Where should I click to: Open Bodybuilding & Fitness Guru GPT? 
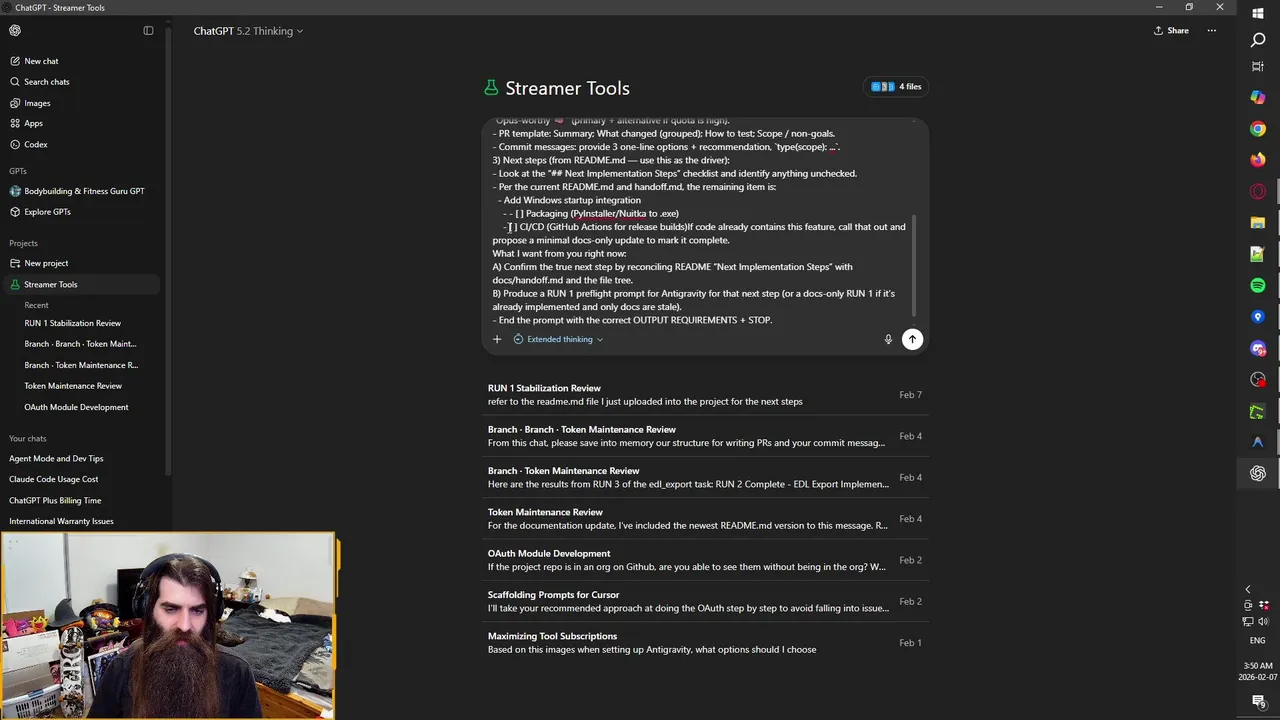(x=84, y=191)
